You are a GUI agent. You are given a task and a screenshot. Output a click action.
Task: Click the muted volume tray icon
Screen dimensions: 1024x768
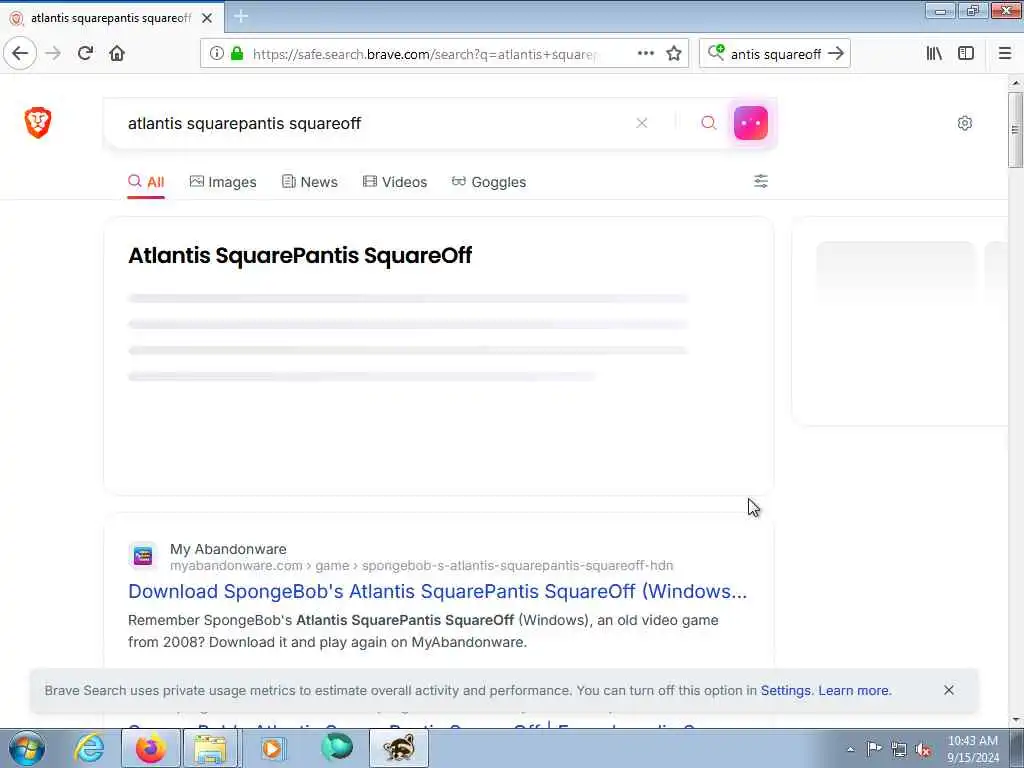923,749
